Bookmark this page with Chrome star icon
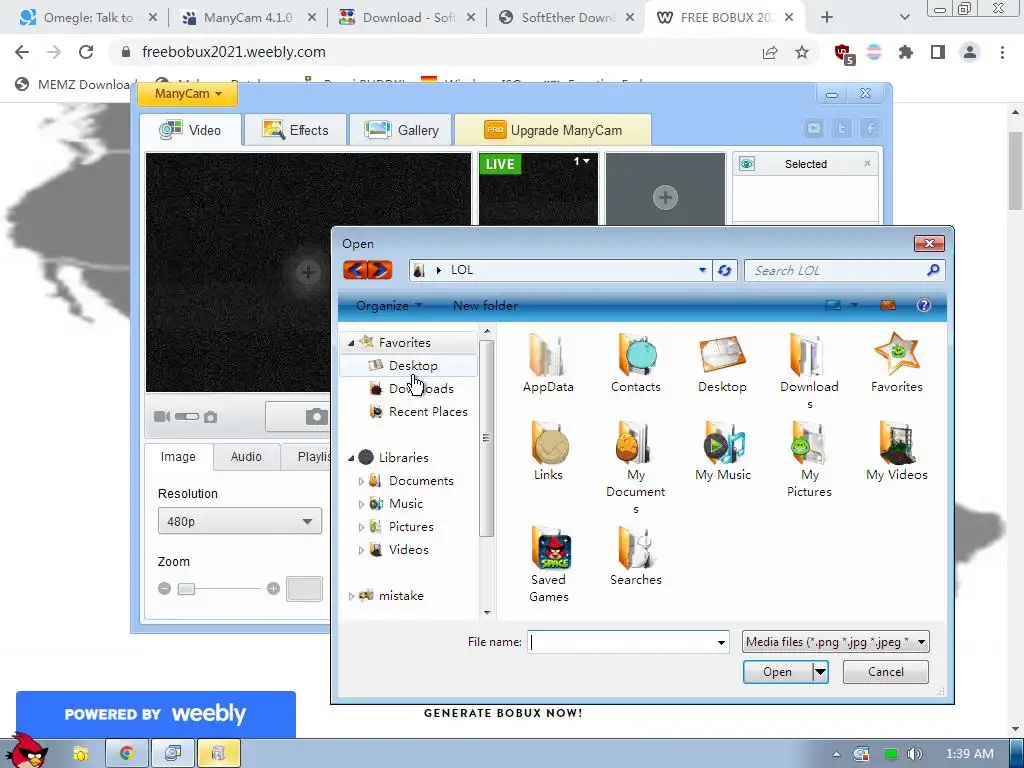The image size is (1024, 768). [802, 52]
